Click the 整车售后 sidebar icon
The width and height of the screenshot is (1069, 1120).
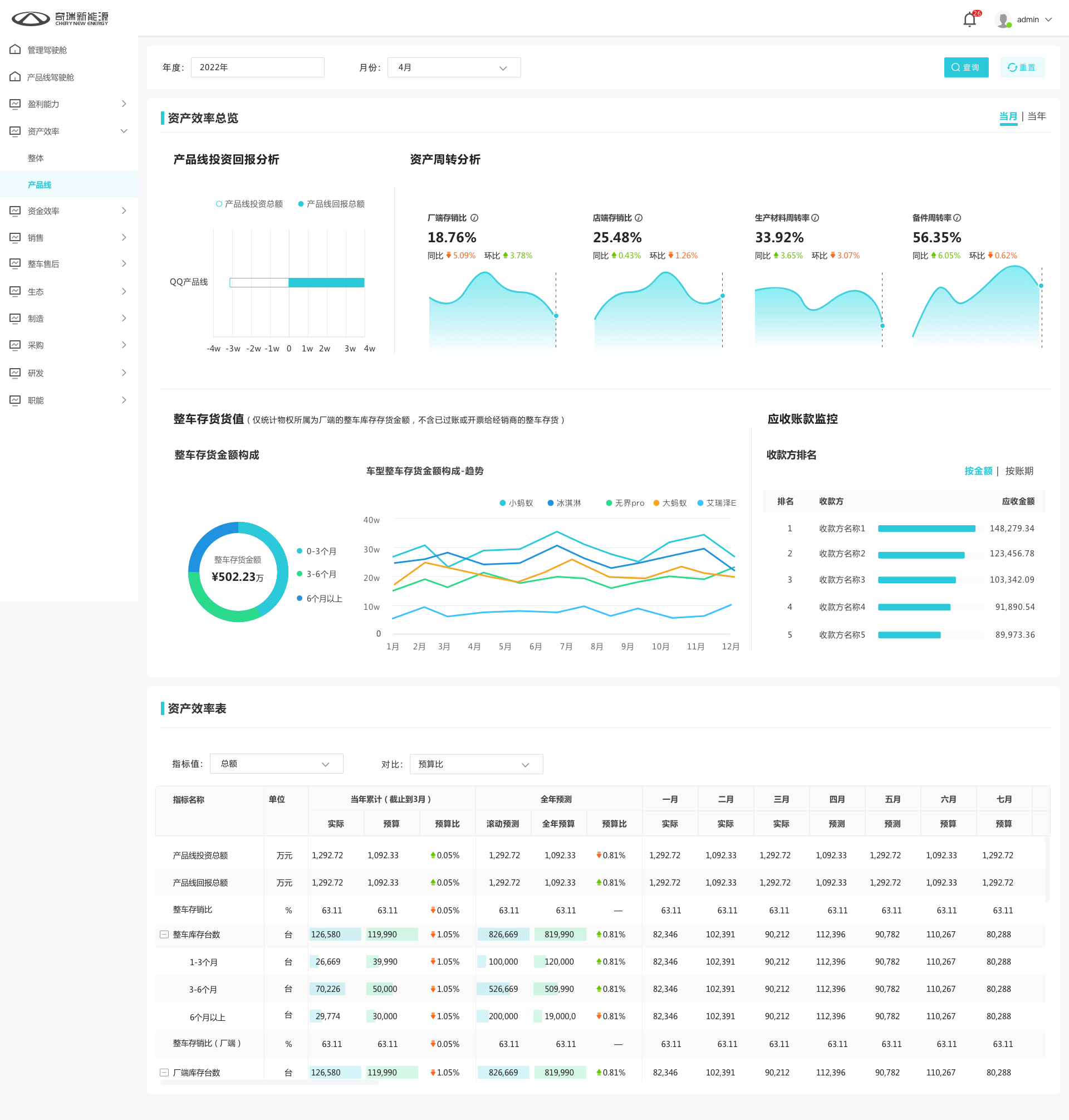click(16, 263)
